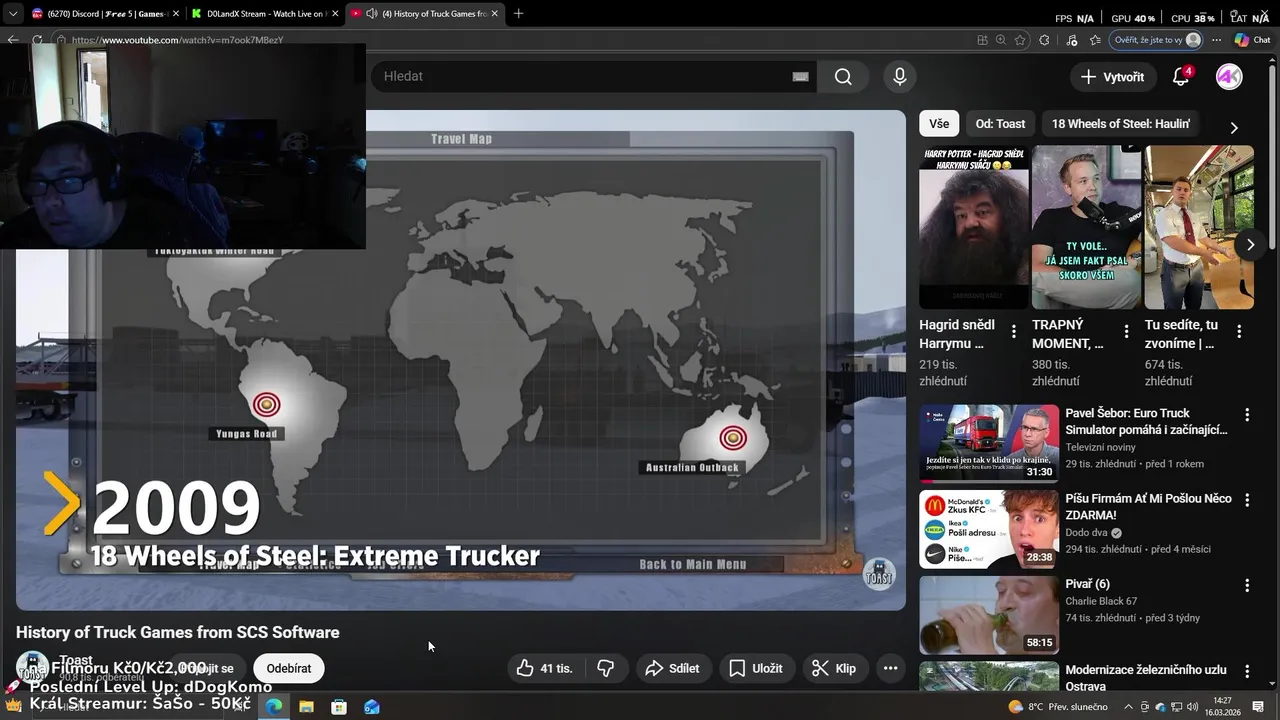Open File Explorer from the taskbar

point(306,707)
